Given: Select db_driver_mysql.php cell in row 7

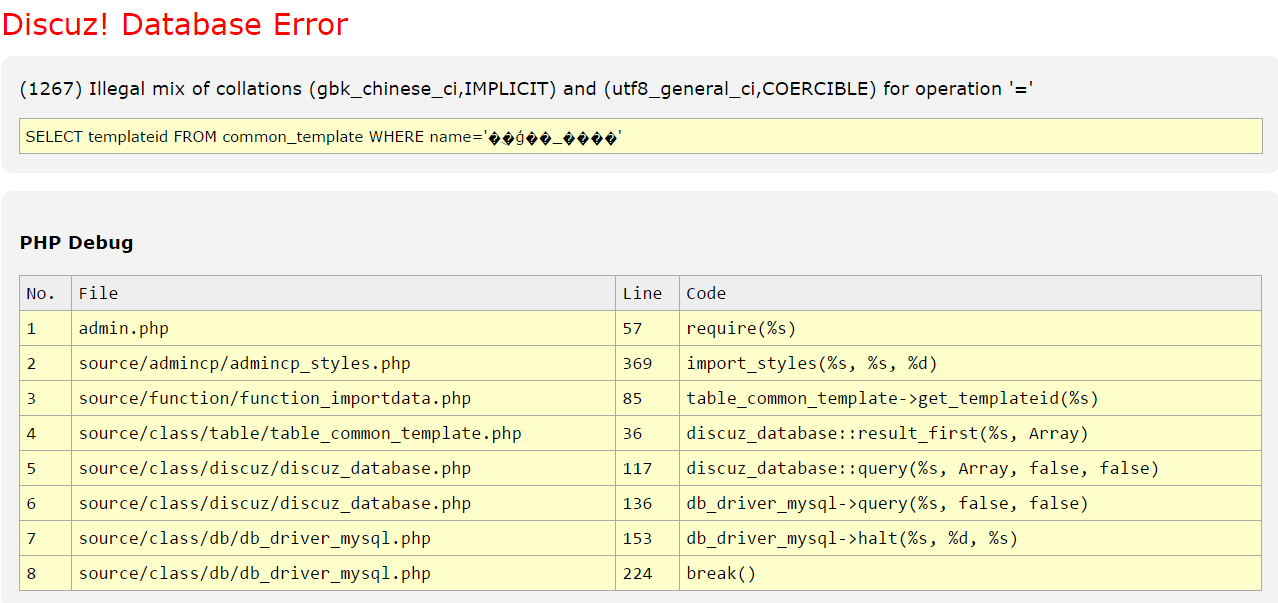Looking at the screenshot, I should tap(343, 538).
